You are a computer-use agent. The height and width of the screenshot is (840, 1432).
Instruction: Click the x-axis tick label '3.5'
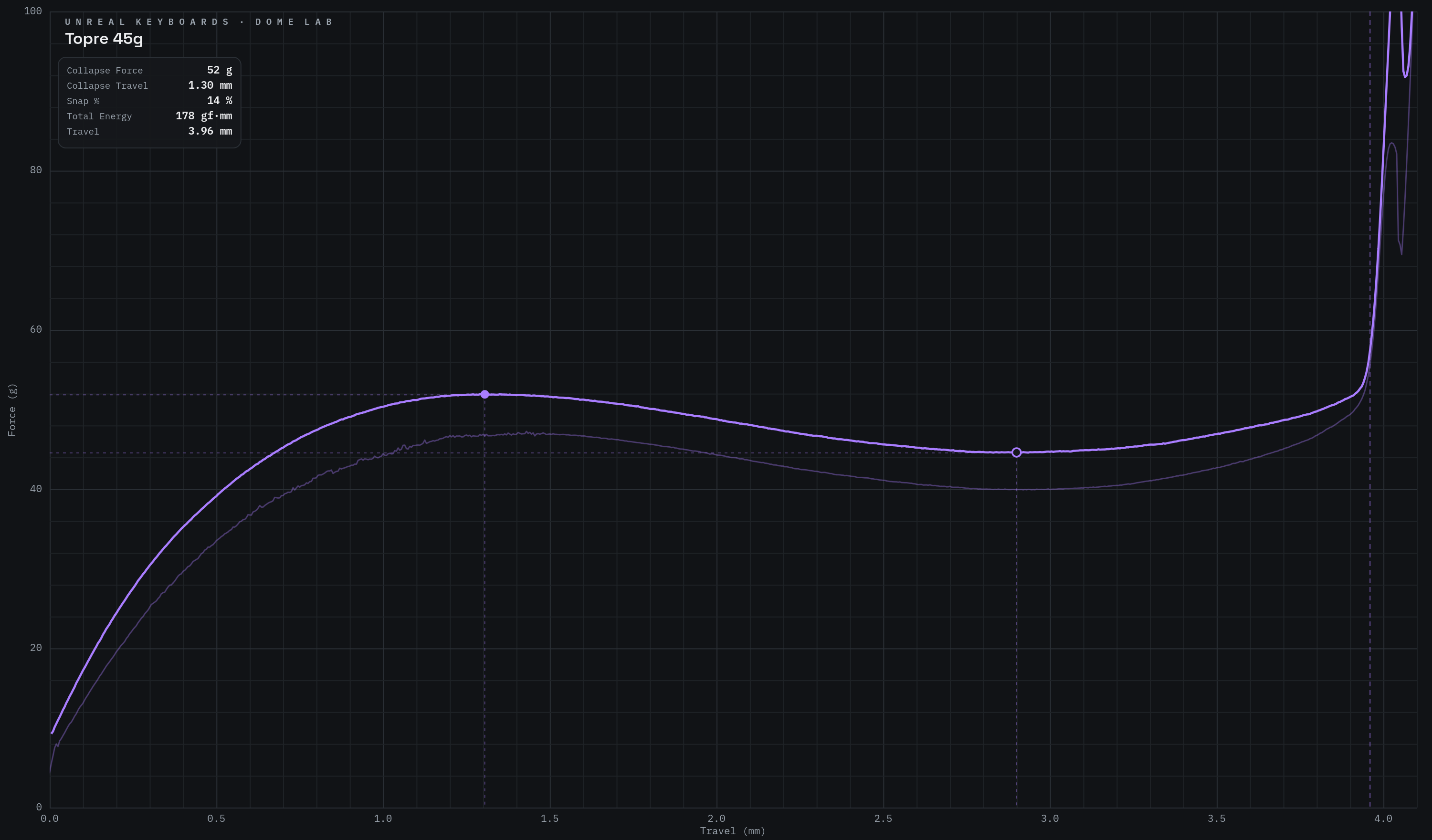(x=1217, y=819)
